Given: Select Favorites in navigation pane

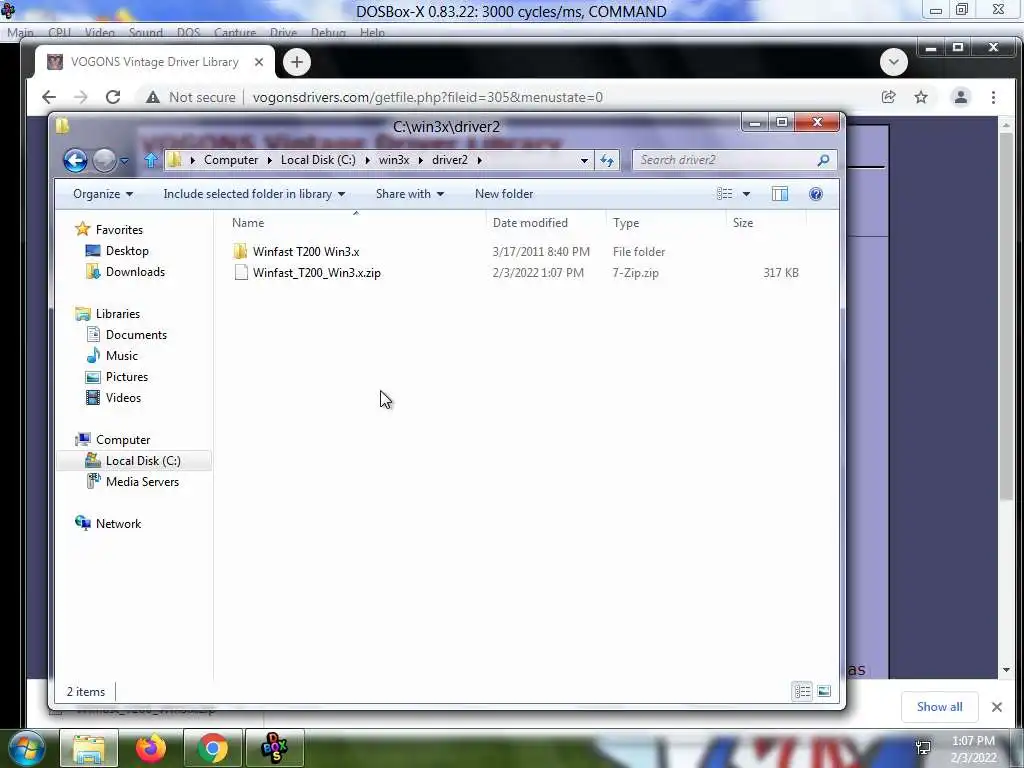Looking at the screenshot, I should click(119, 230).
